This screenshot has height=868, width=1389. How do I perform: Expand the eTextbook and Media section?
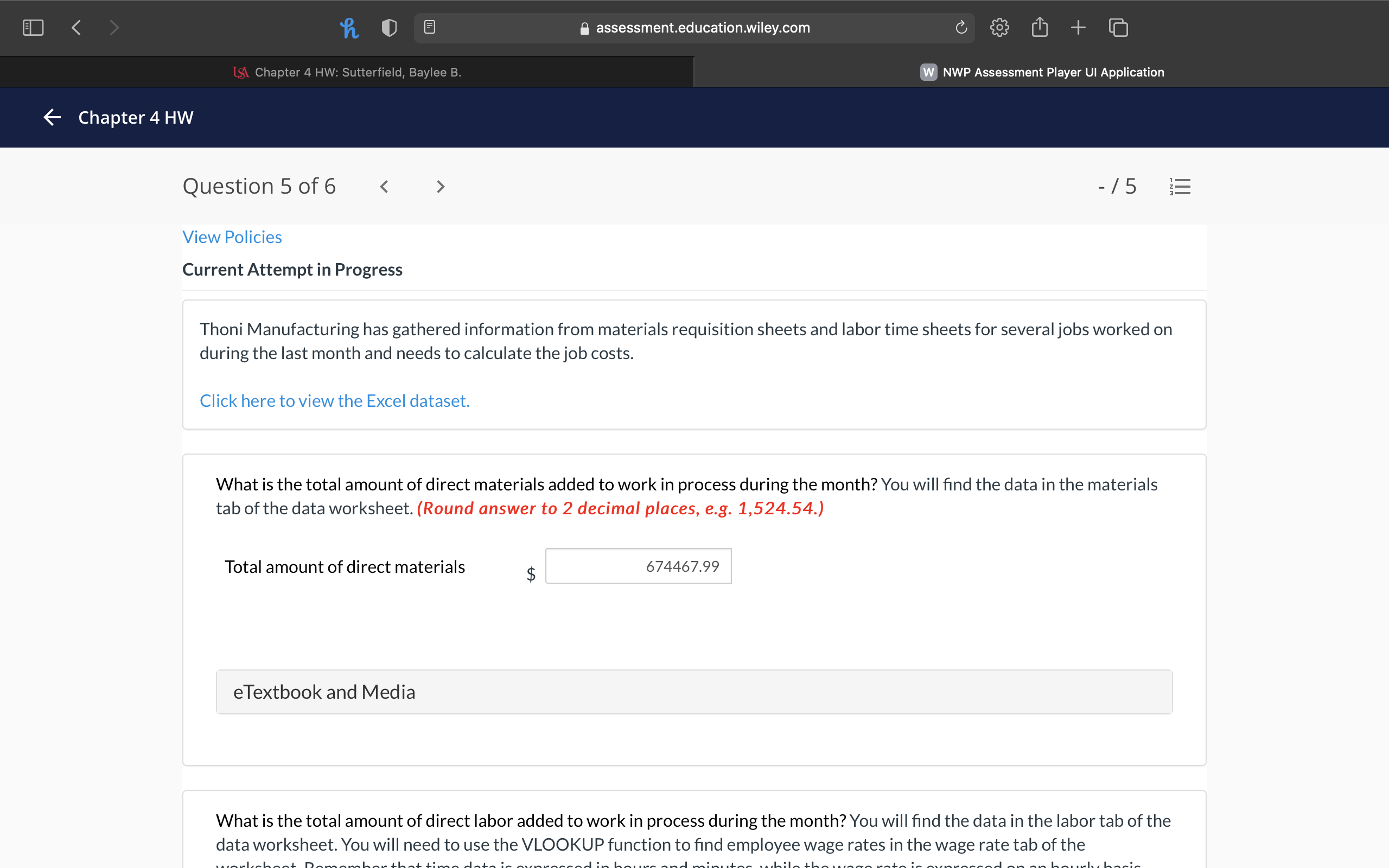pos(693,691)
